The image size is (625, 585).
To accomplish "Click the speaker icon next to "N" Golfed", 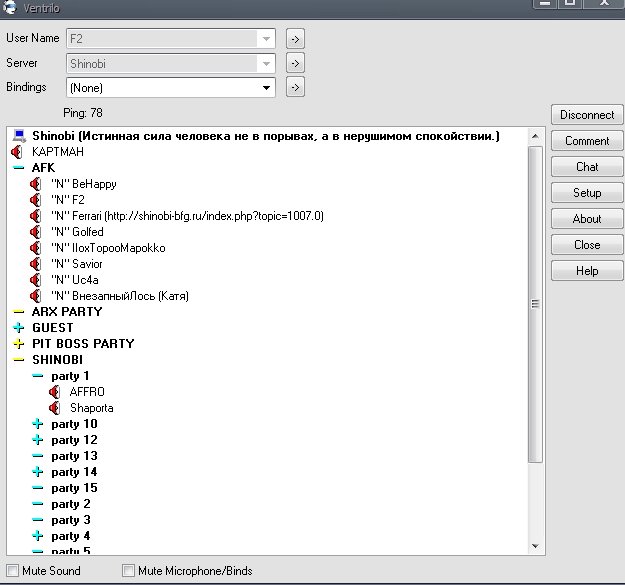I will pos(35,232).
